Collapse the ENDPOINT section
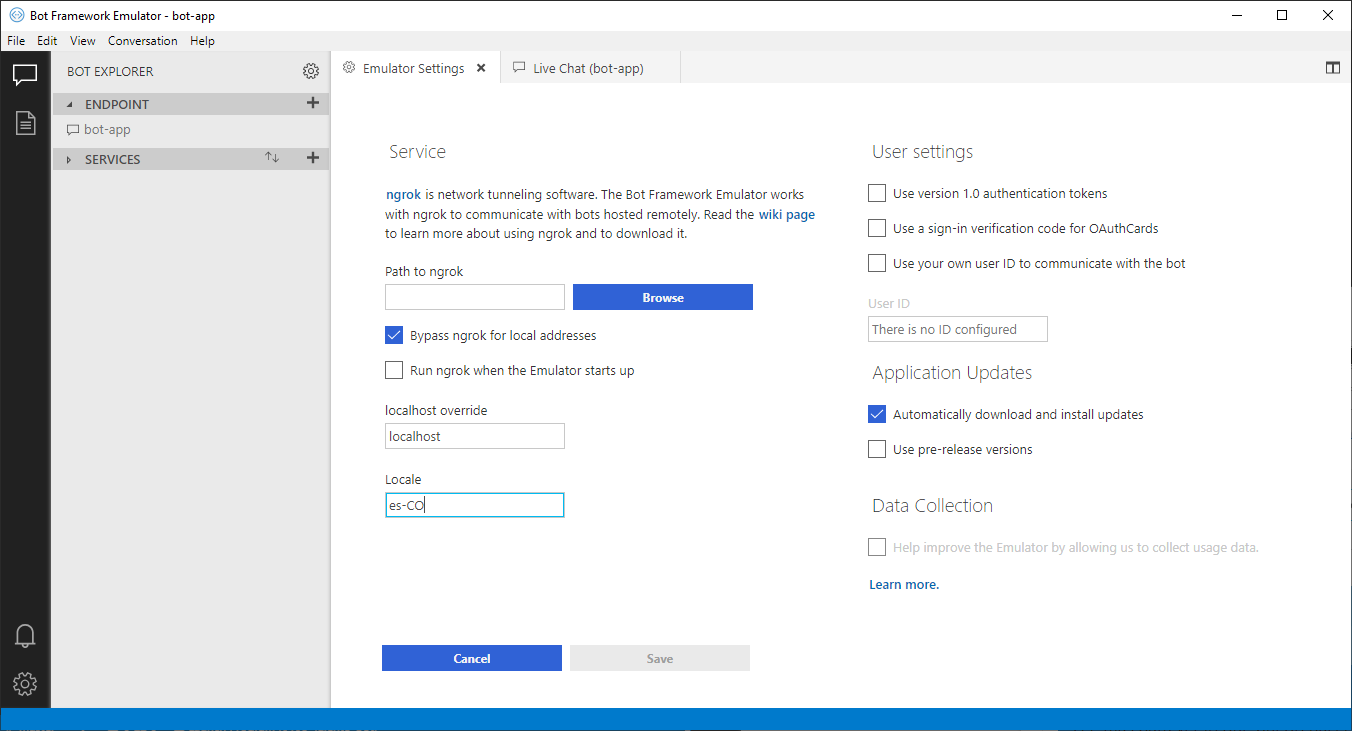 coord(70,104)
